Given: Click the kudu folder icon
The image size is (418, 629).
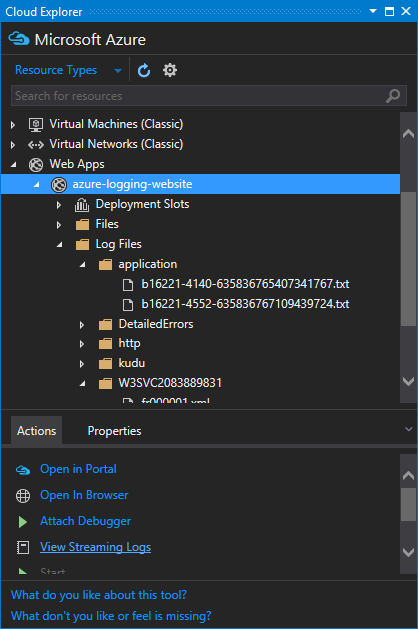Looking at the screenshot, I should [105, 363].
